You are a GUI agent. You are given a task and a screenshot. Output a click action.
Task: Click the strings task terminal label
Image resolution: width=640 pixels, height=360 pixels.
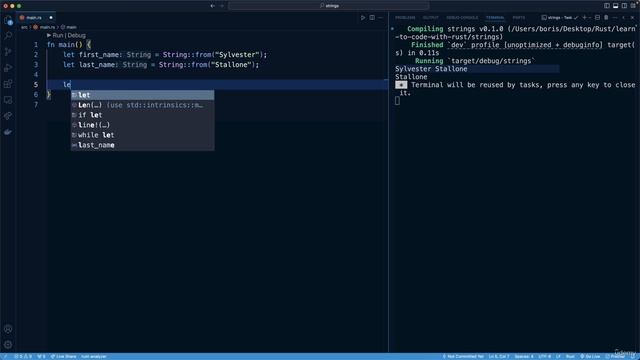559,18
